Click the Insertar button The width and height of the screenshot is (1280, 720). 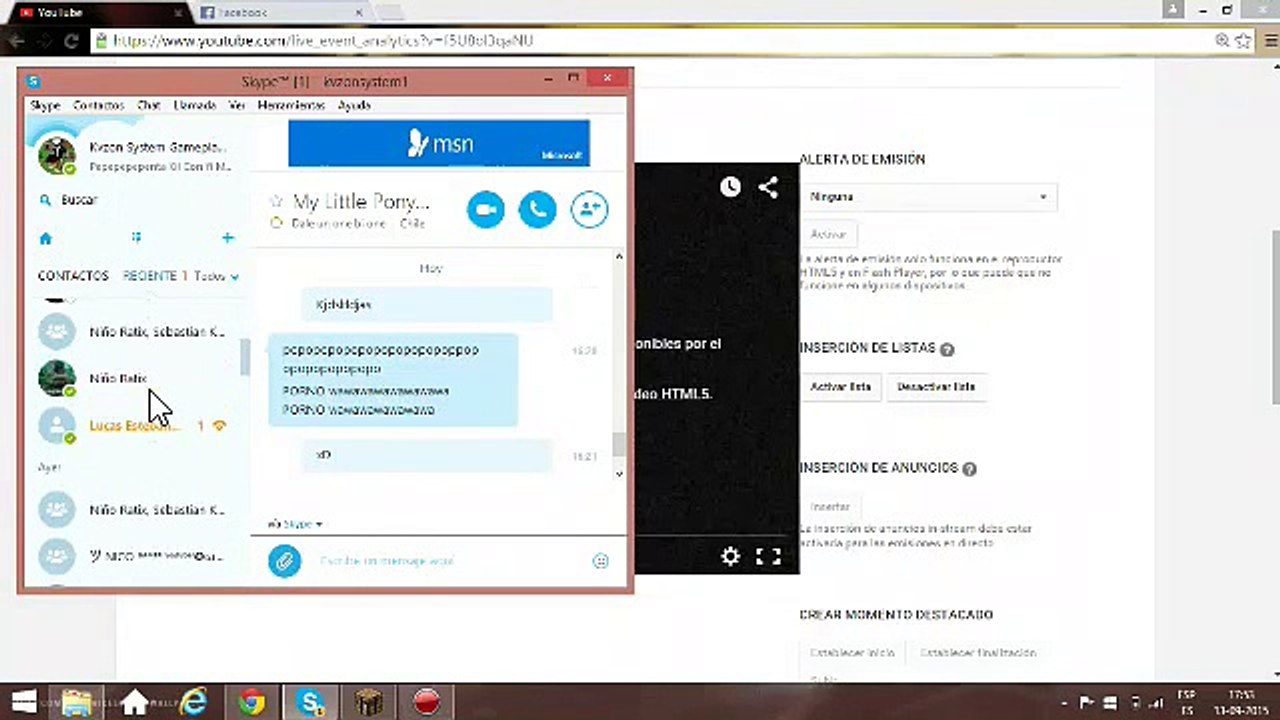[x=830, y=507]
